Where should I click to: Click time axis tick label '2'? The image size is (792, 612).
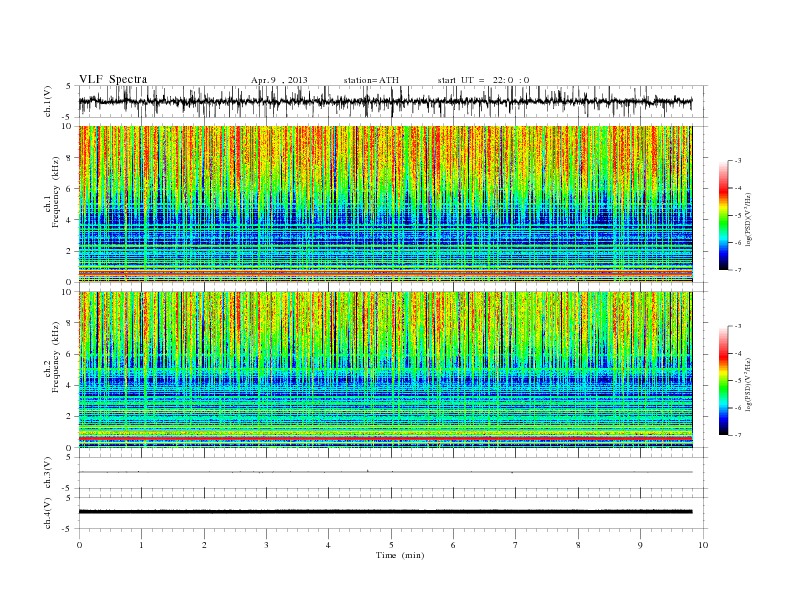coord(204,545)
